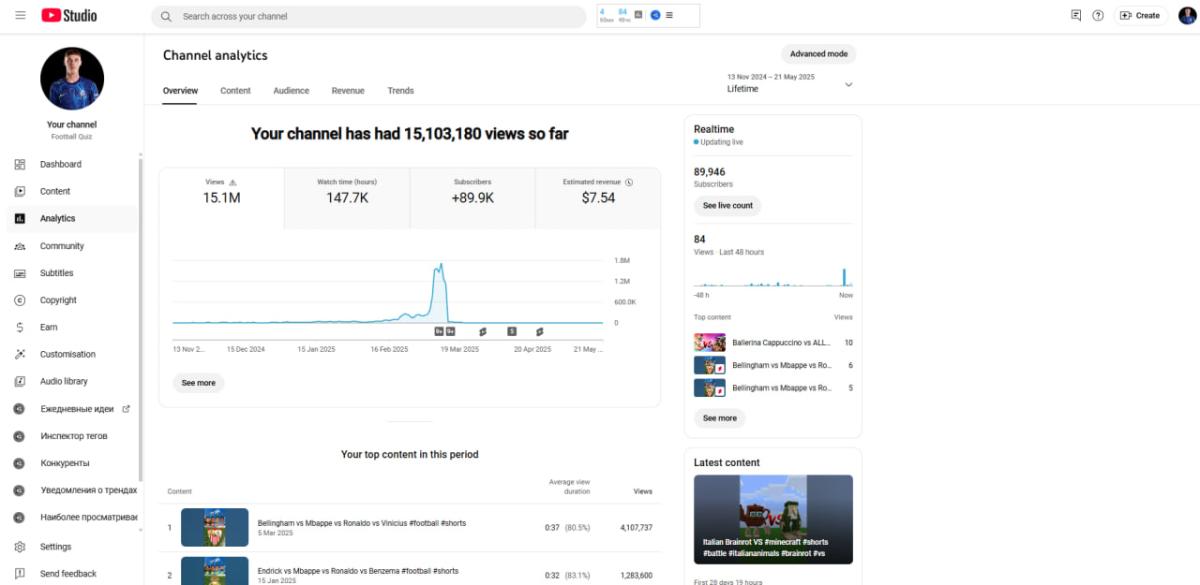This screenshot has width=1200, height=585.
Task: Click the blue round extension icon in header
Action: (x=655, y=16)
